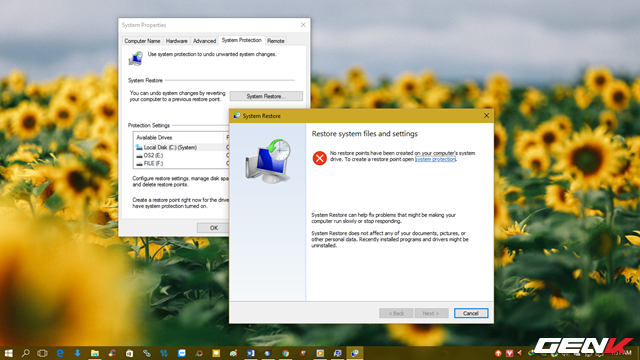Select the OS2 (E:) drive row
This screenshot has width=640, height=360.
pos(182,156)
